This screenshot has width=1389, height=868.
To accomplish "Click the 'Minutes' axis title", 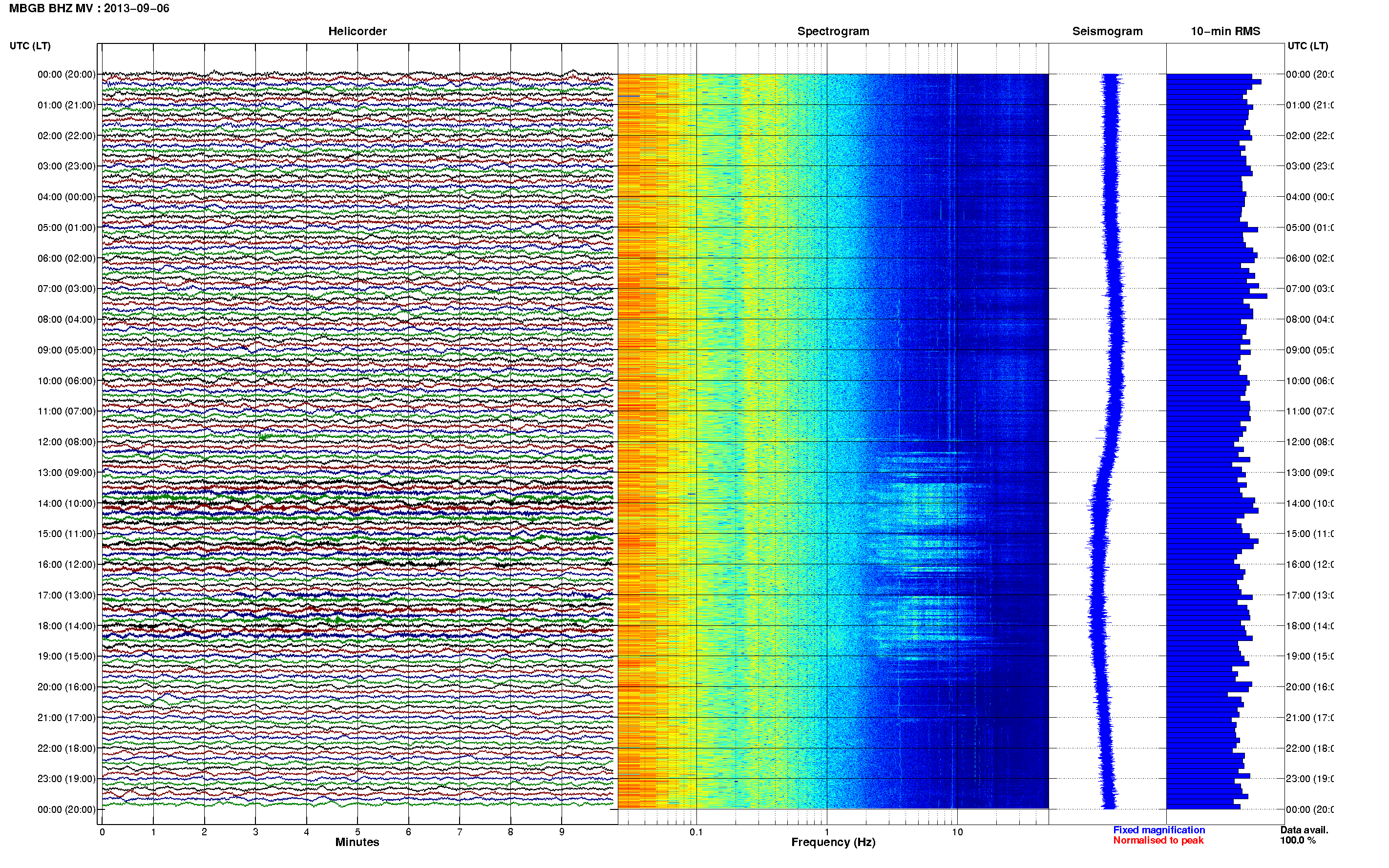I will point(357,842).
